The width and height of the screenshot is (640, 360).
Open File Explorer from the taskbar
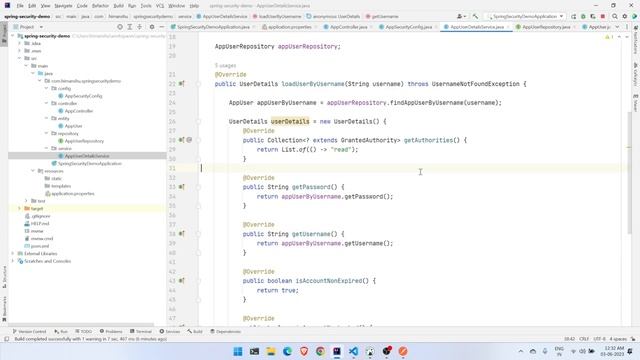tap(271, 351)
